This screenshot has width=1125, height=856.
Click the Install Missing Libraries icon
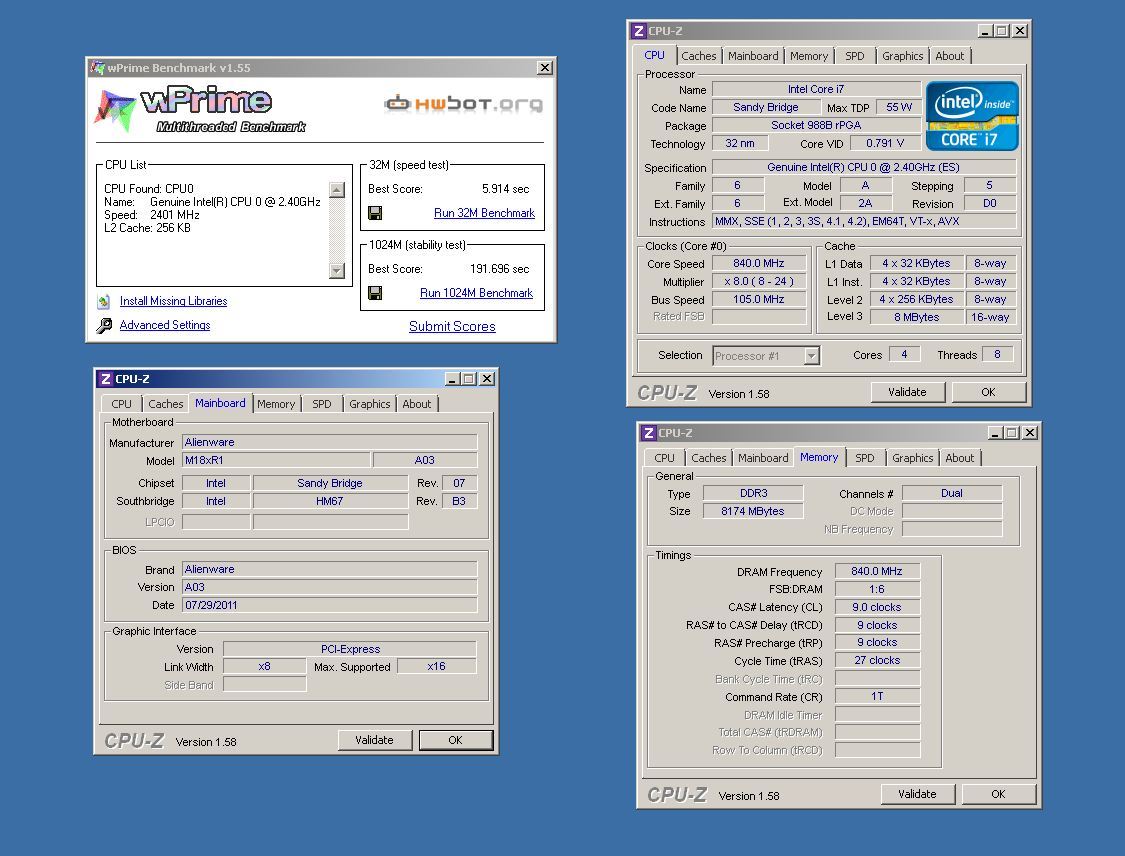click(x=104, y=301)
